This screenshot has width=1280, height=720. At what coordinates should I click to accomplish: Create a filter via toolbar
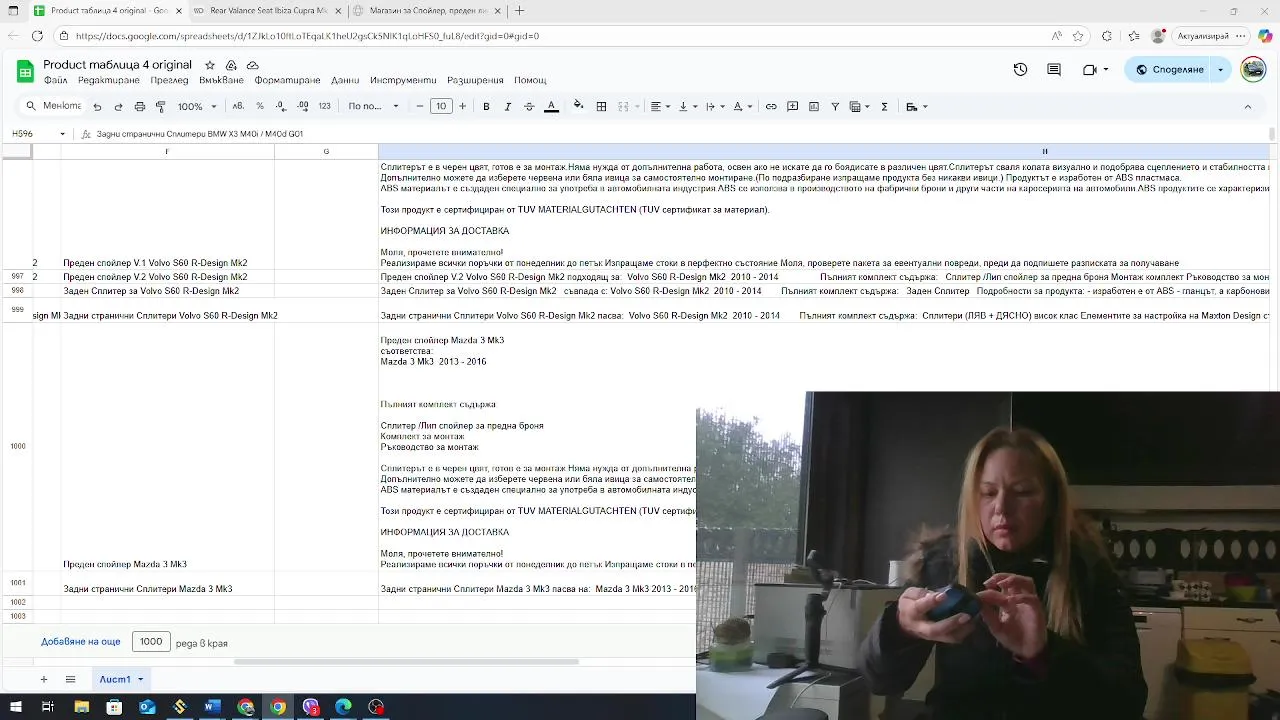coord(835,107)
